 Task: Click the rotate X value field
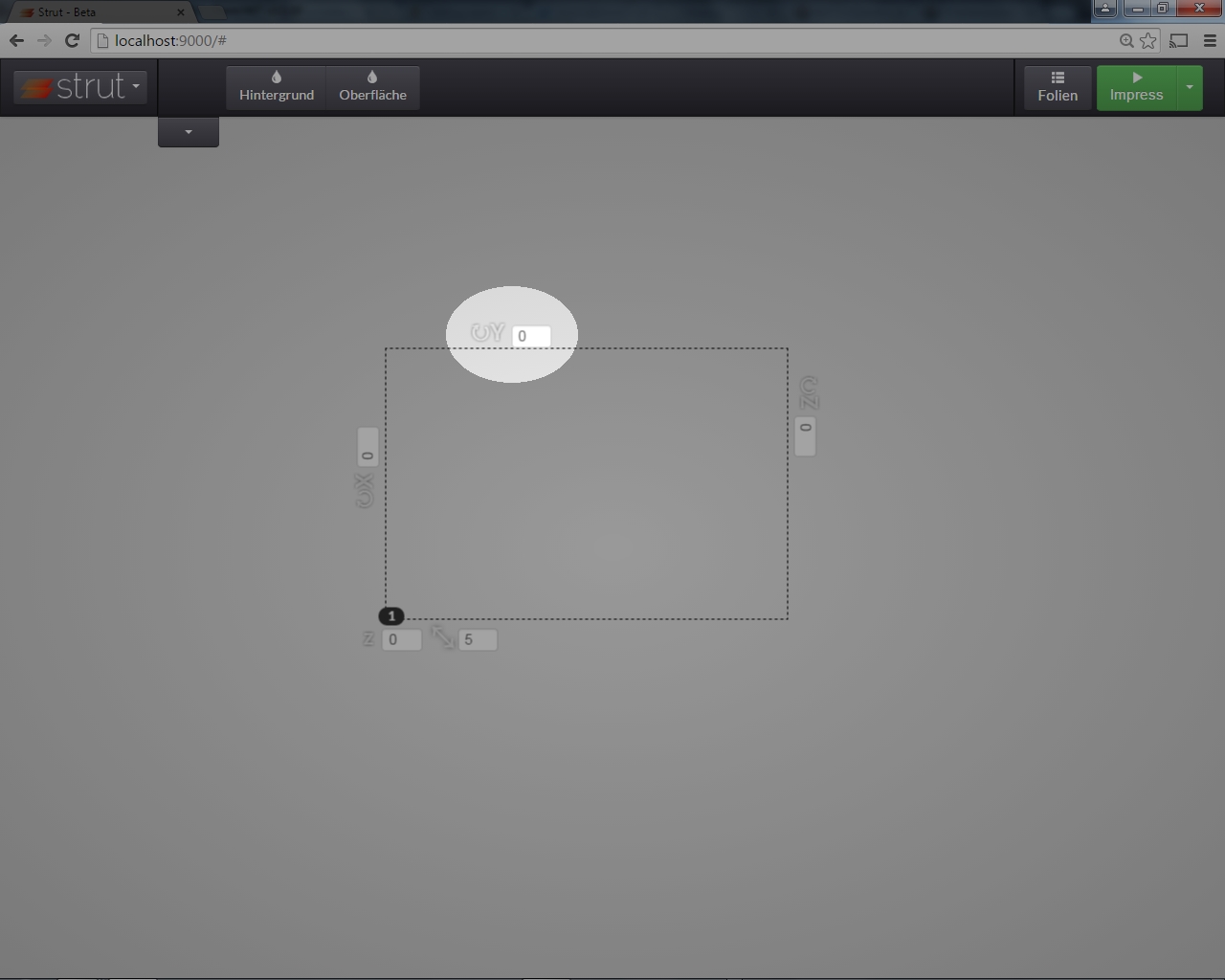(367, 447)
